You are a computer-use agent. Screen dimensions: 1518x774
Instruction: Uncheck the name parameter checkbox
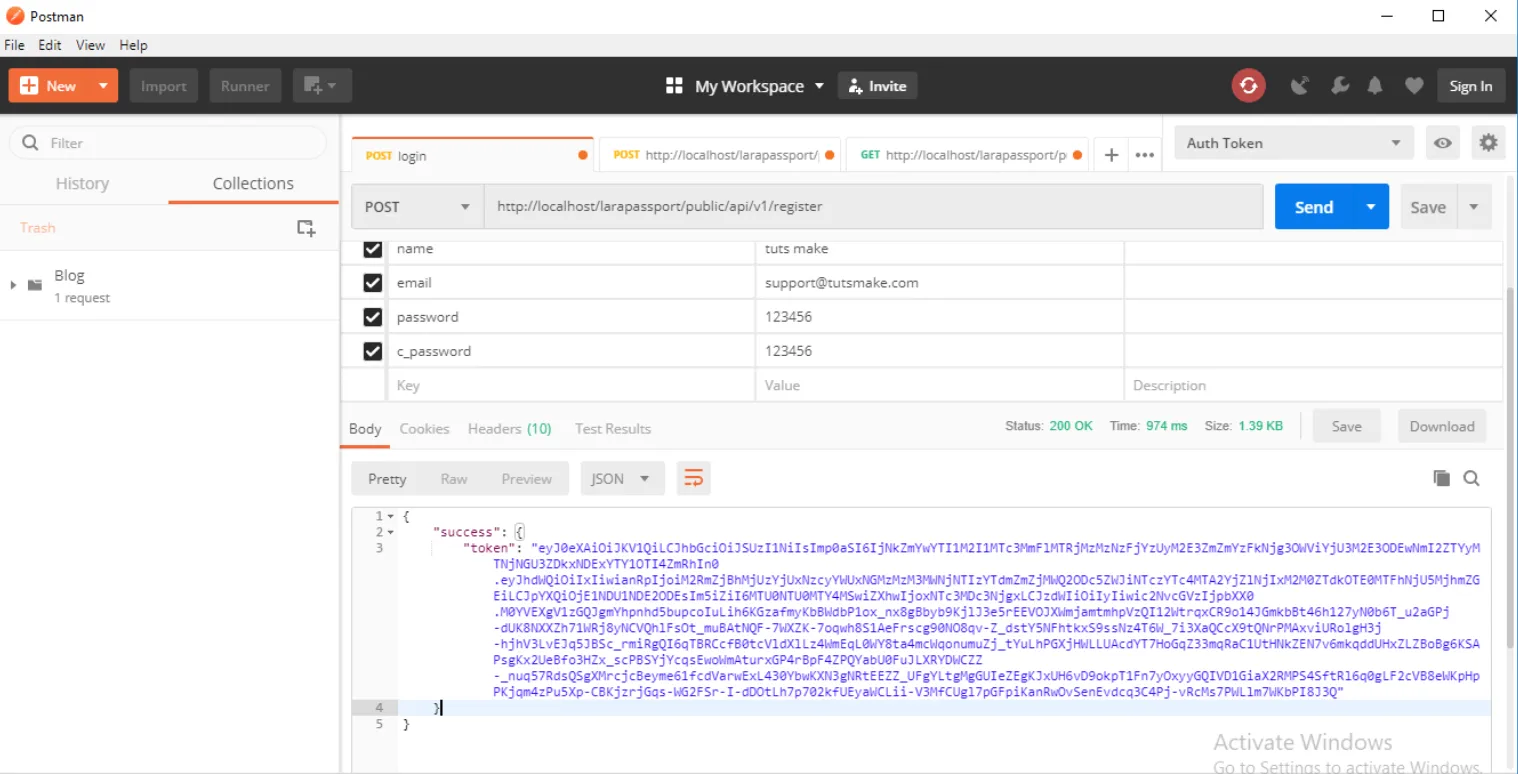click(x=373, y=249)
